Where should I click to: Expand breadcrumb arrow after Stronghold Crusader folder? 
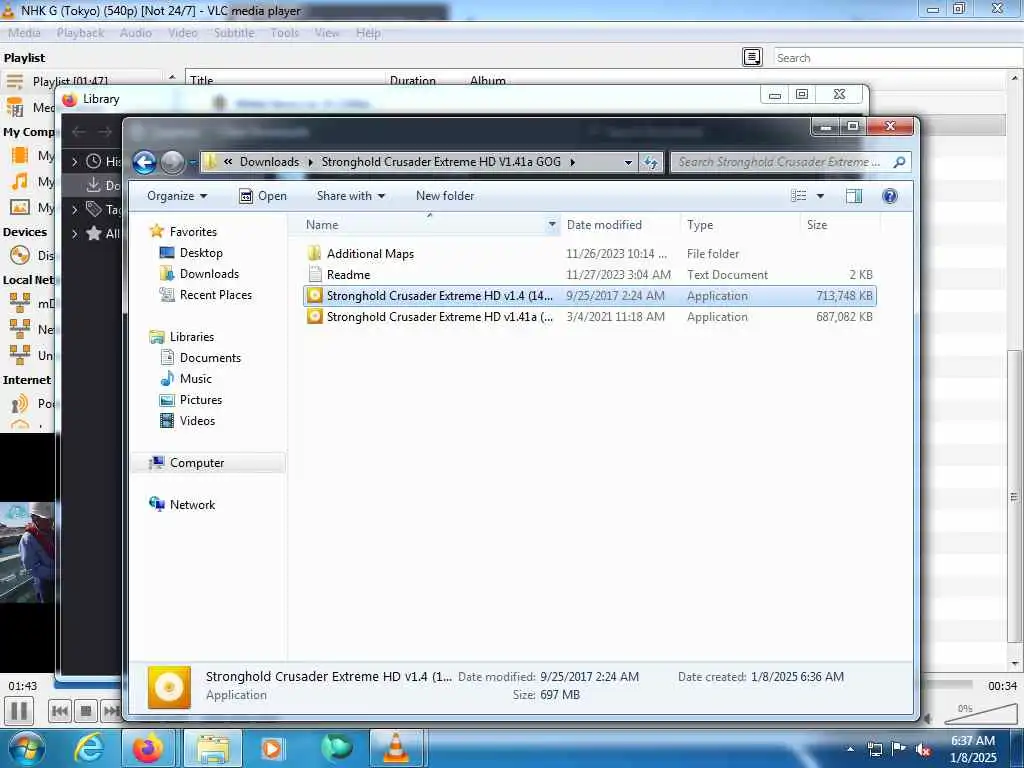pos(573,162)
